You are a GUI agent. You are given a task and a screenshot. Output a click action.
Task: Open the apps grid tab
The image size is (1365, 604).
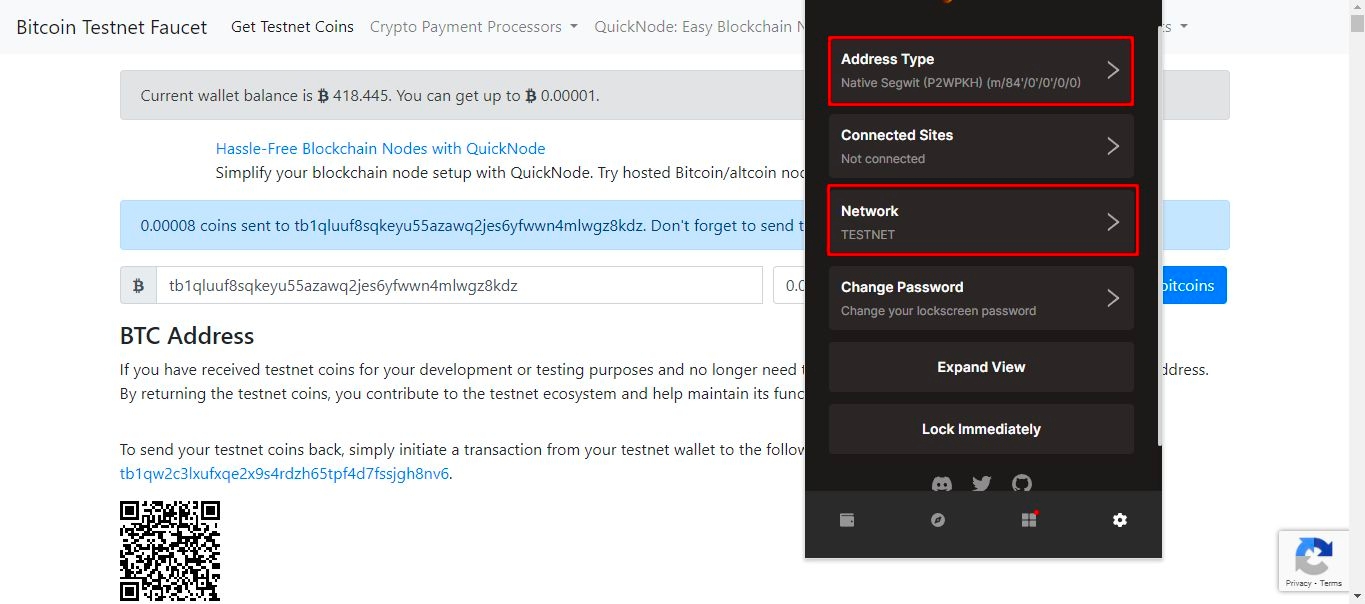[x=1029, y=520]
